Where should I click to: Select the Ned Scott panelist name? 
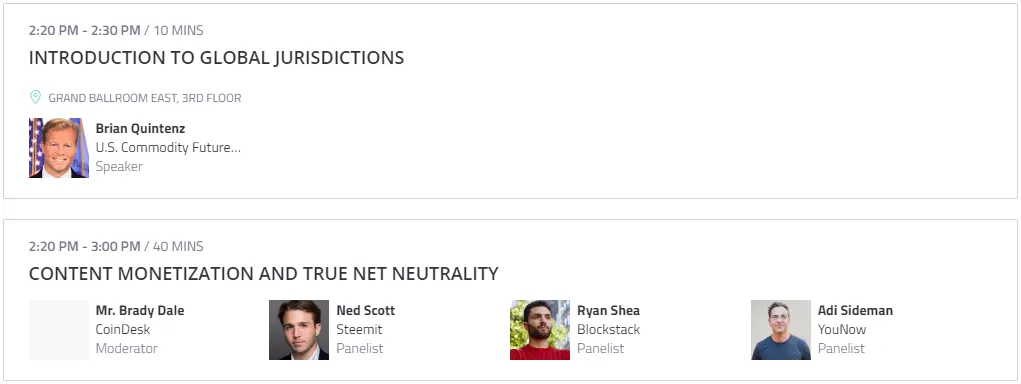(365, 310)
